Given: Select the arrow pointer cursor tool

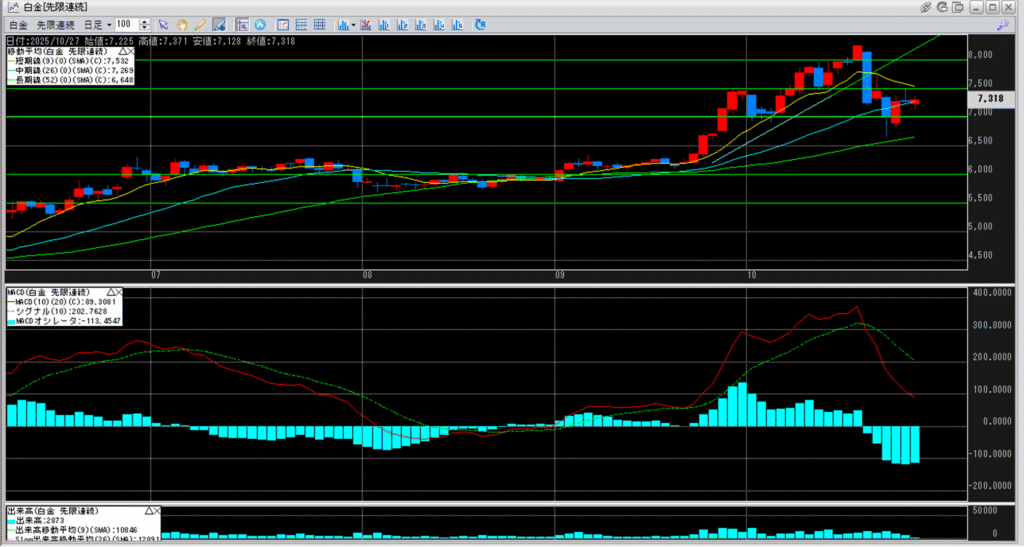Looking at the screenshot, I should [x=164, y=23].
